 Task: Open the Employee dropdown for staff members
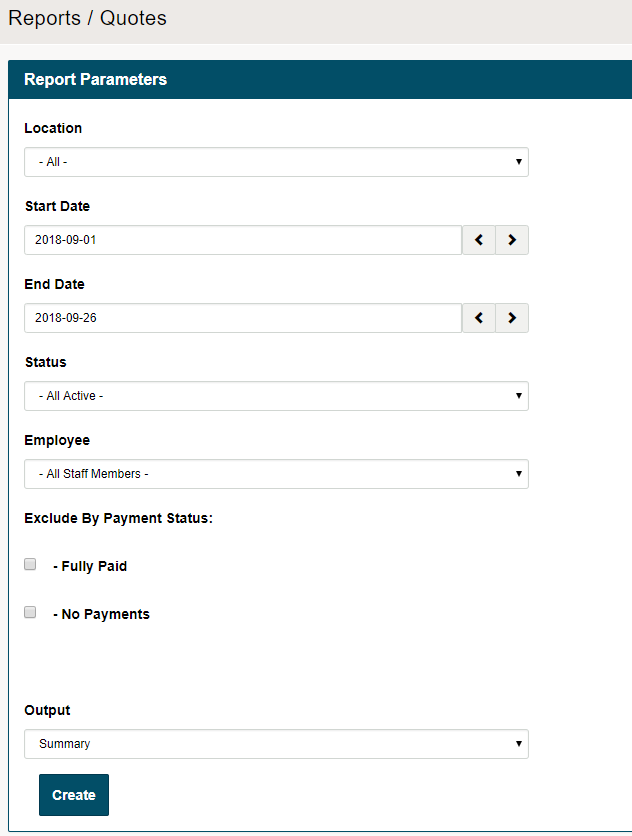276,474
